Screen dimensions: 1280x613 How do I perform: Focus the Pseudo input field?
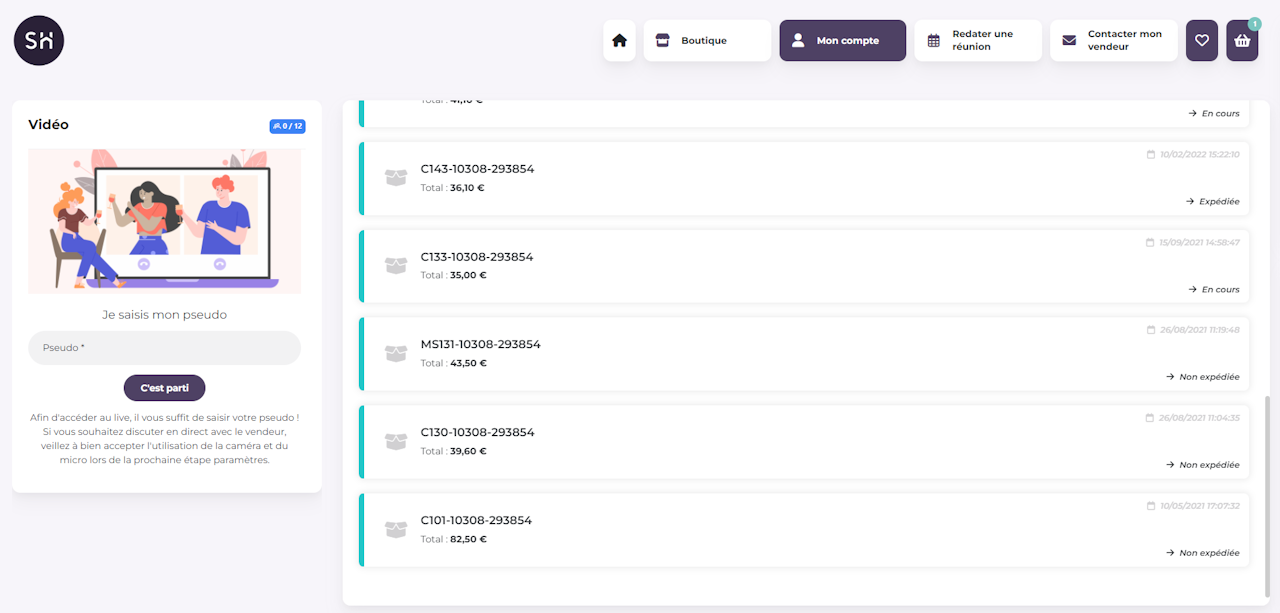click(x=164, y=348)
